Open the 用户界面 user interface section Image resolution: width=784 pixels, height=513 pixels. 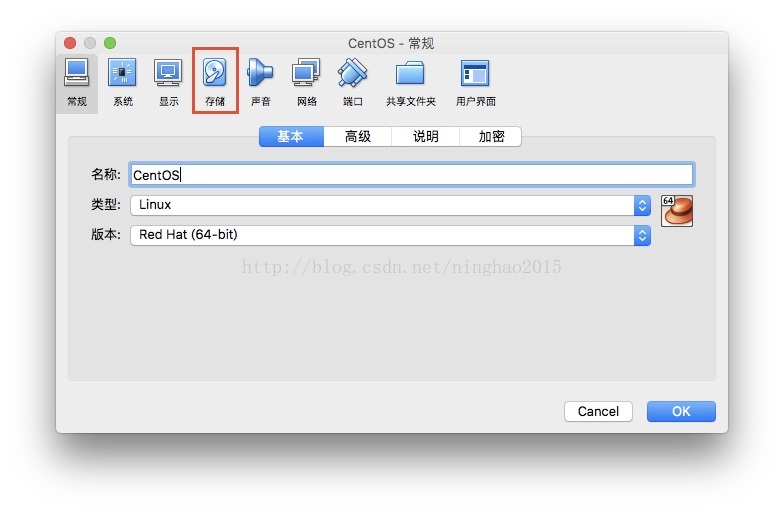click(x=476, y=82)
